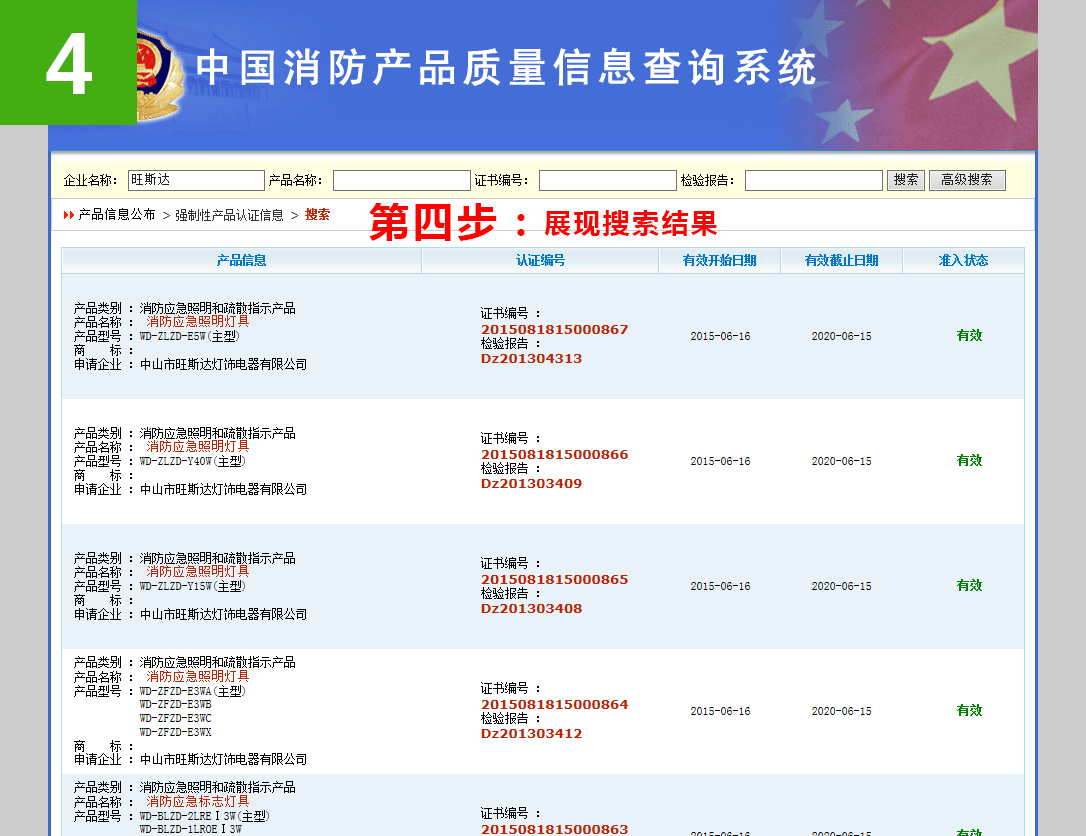This screenshot has width=1086, height=836.
Task: Click 有效 status for certificate ending 0864
Action: click(x=969, y=710)
